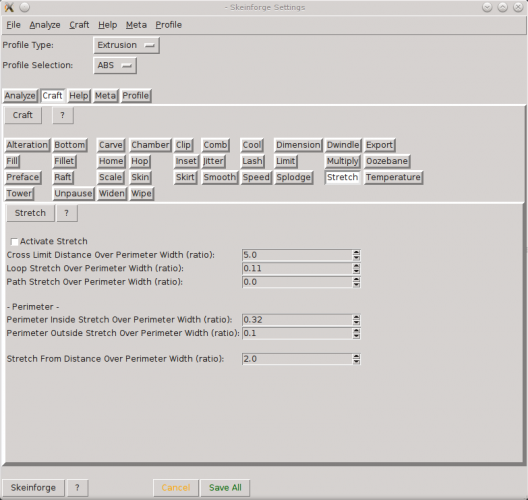Screen dimensions: 528x500
Task: Enable the Activate Stretch checkbox
Action: click(x=14, y=242)
